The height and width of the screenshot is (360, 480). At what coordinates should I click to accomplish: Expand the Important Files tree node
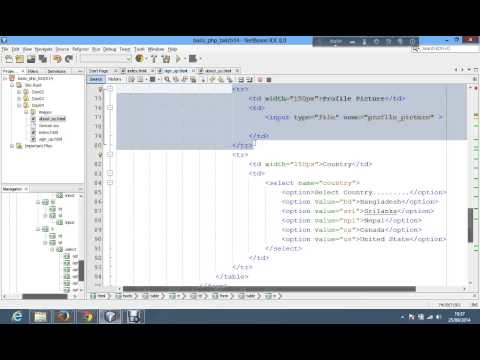coord(12,146)
